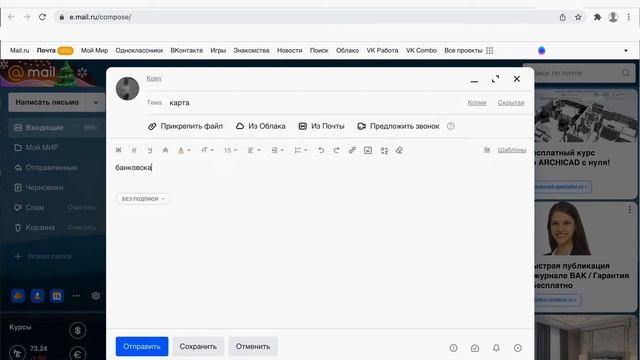The width and height of the screenshot is (640, 360).
Task: Open the sidebar calendar icon
Action: 57,296
